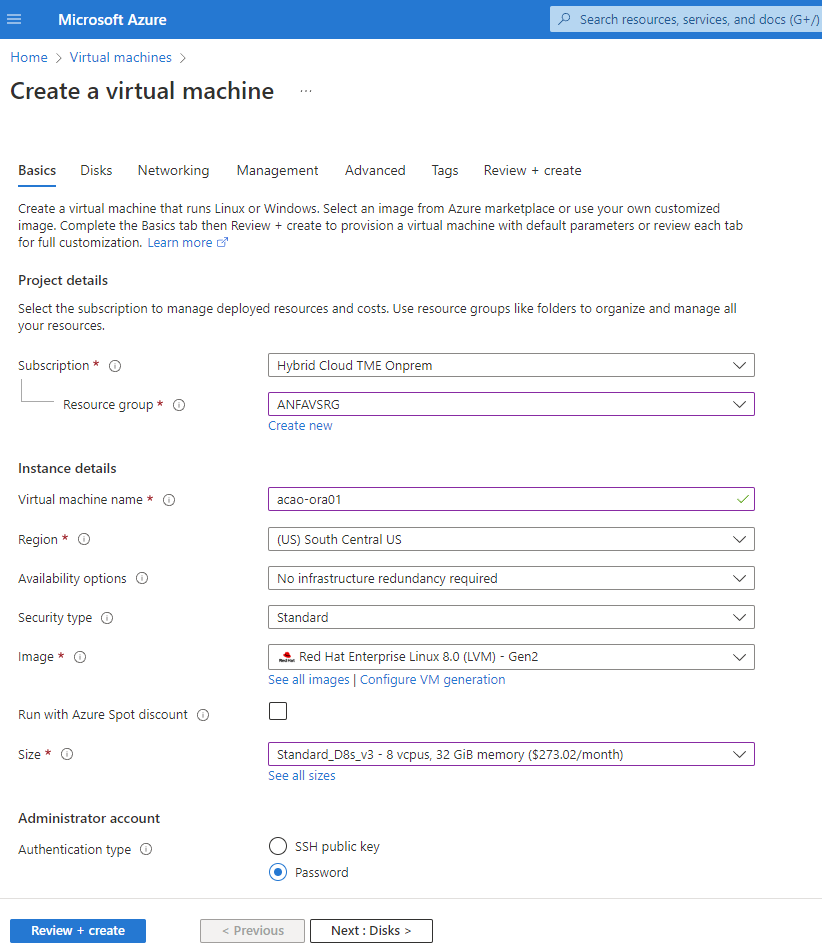The height and width of the screenshot is (947, 822).
Task: Switch to the Networking tab
Action: click(x=173, y=171)
